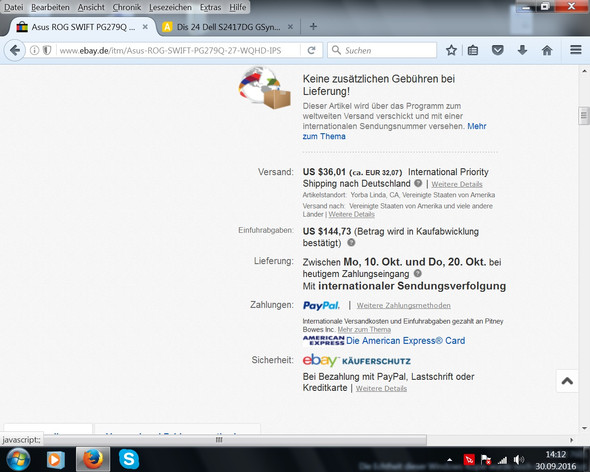Open Skype from the taskbar
The image size is (590, 472).
point(129,460)
